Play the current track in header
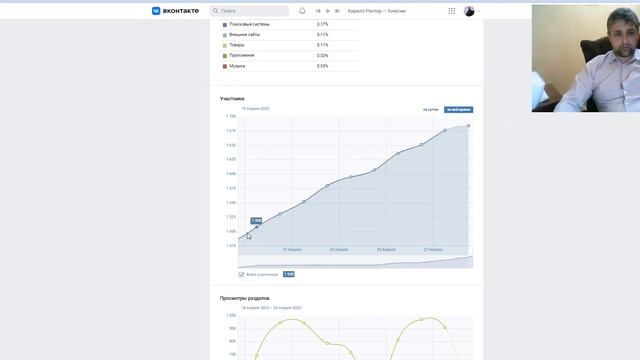 (x=328, y=11)
